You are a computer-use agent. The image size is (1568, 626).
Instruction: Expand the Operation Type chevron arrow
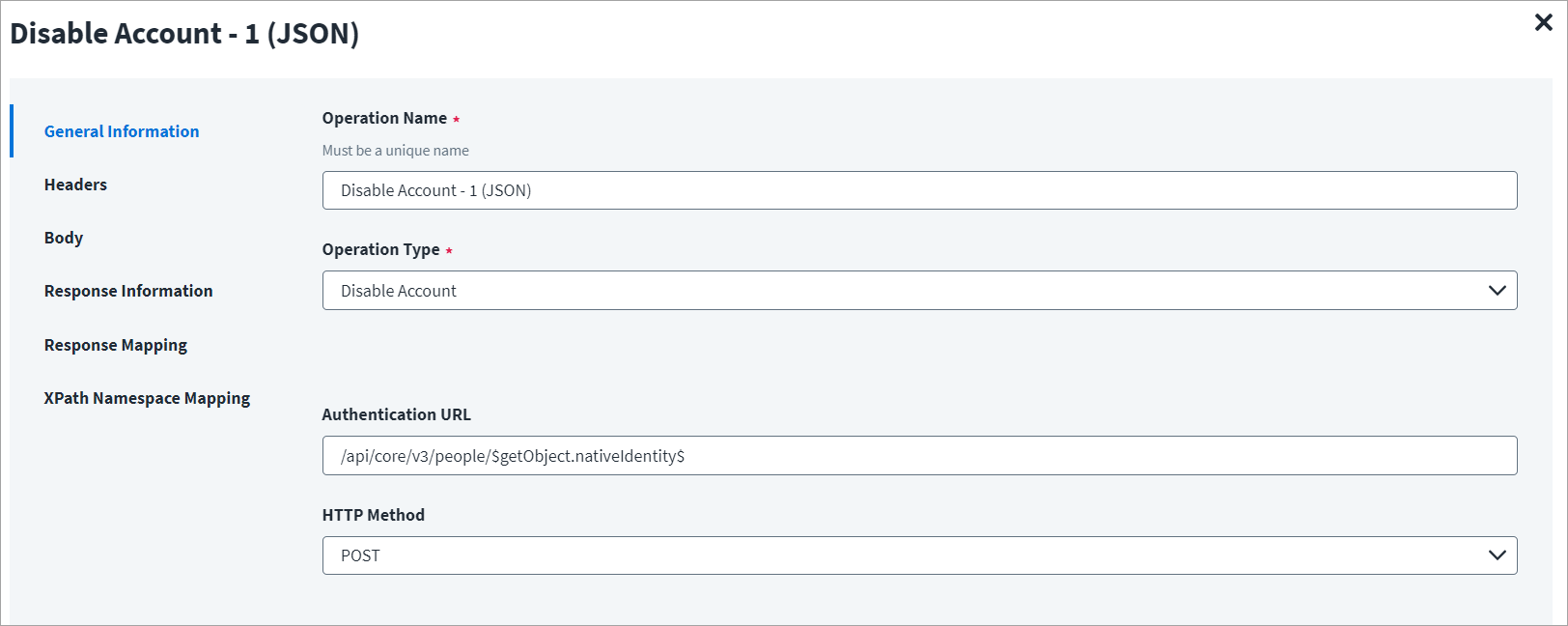click(1497, 291)
